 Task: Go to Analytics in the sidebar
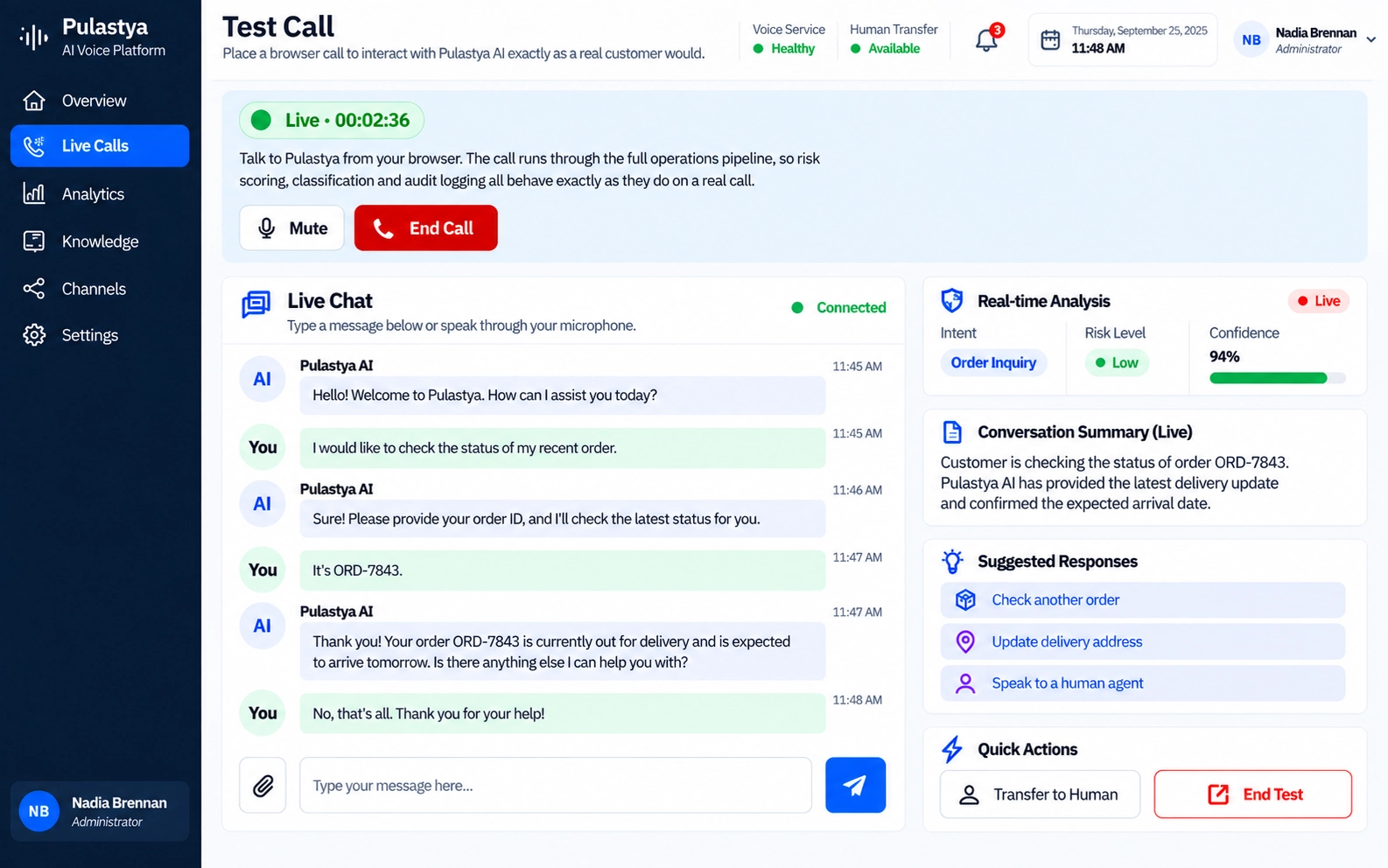click(100, 194)
